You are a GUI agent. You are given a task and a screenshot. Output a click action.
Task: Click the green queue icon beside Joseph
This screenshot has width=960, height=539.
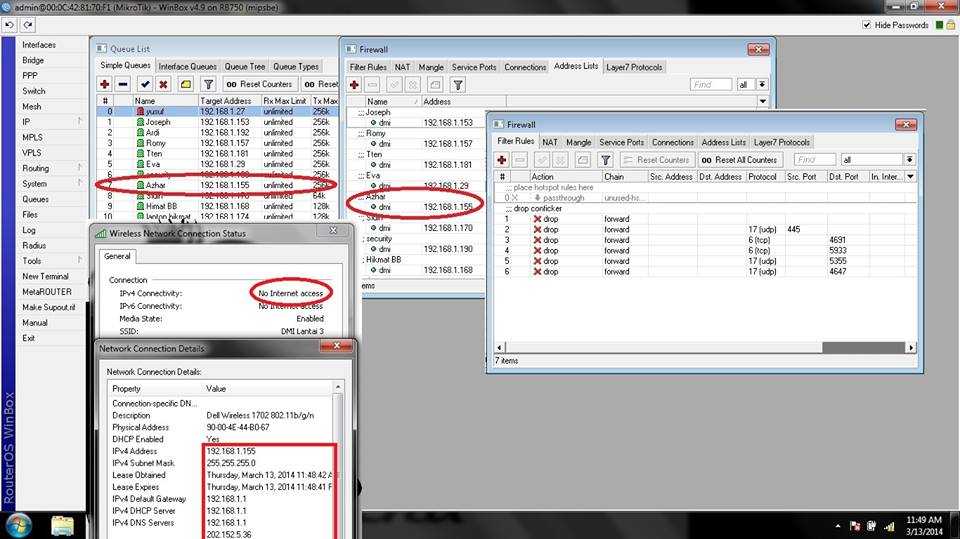click(x=140, y=122)
